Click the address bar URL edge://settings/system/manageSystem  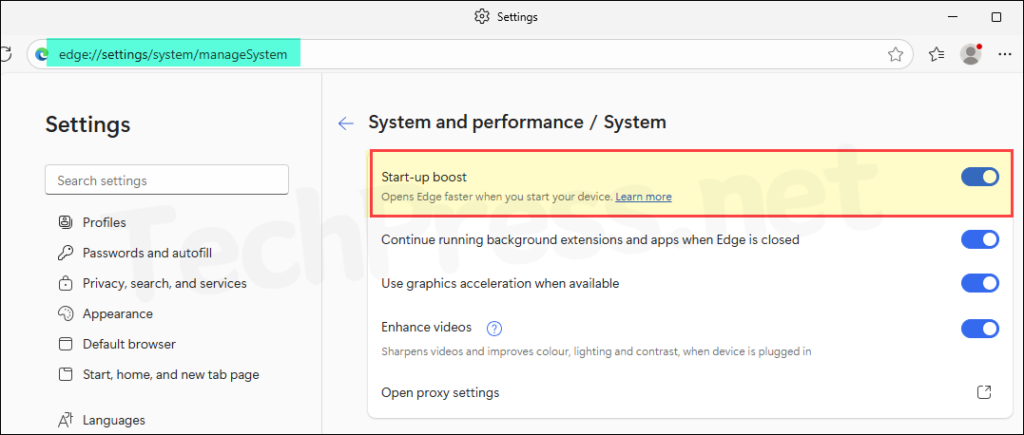(173, 55)
